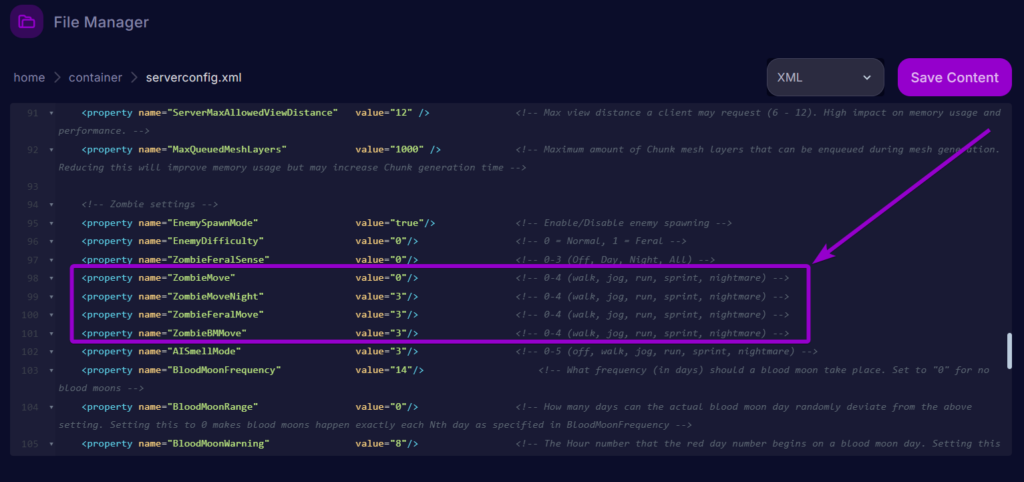1024x482 pixels.
Task: Collapse fold arrow on line 94
Action: [51, 204]
